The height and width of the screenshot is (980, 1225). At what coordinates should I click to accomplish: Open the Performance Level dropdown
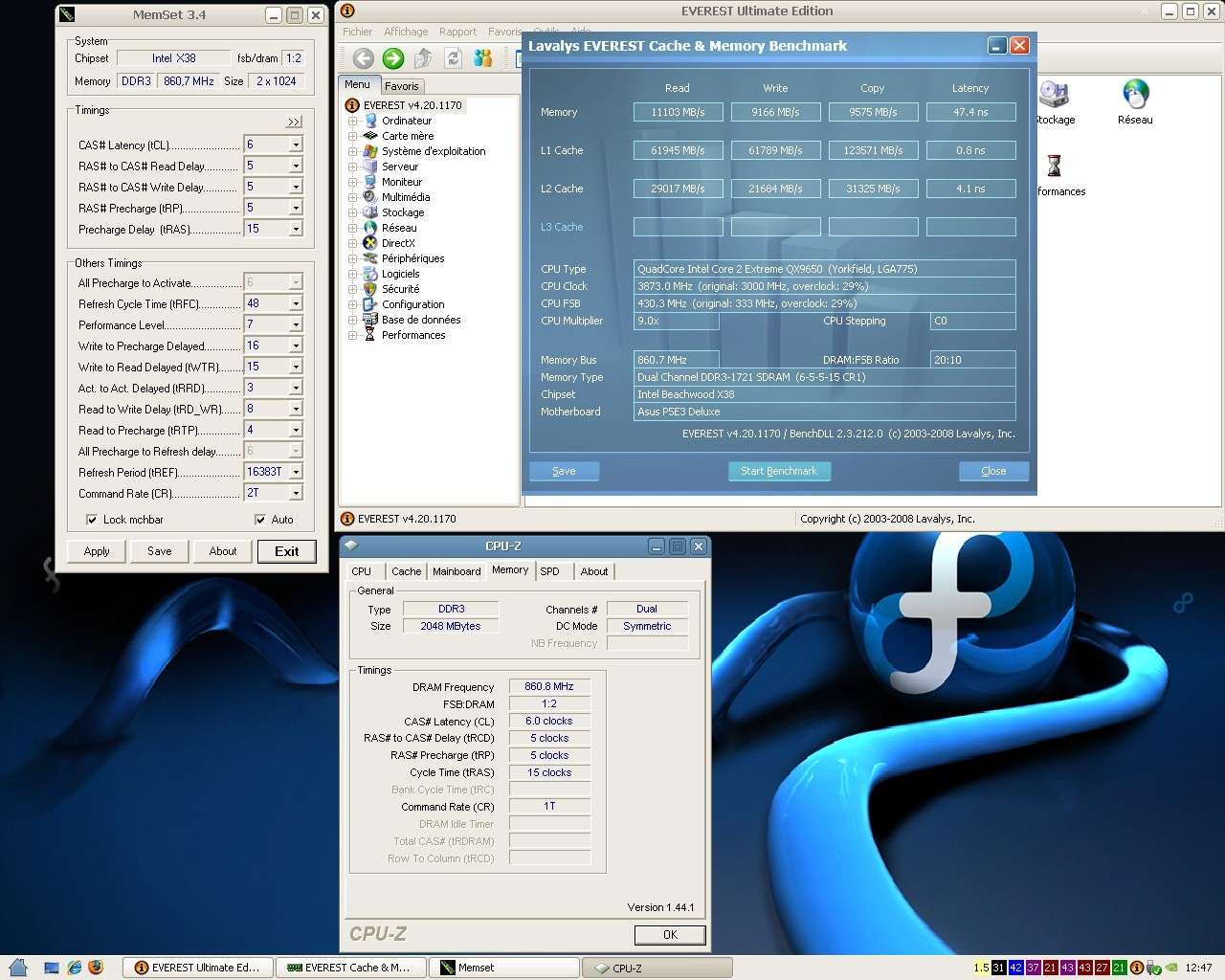pyautogui.click(x=296, y=324)
